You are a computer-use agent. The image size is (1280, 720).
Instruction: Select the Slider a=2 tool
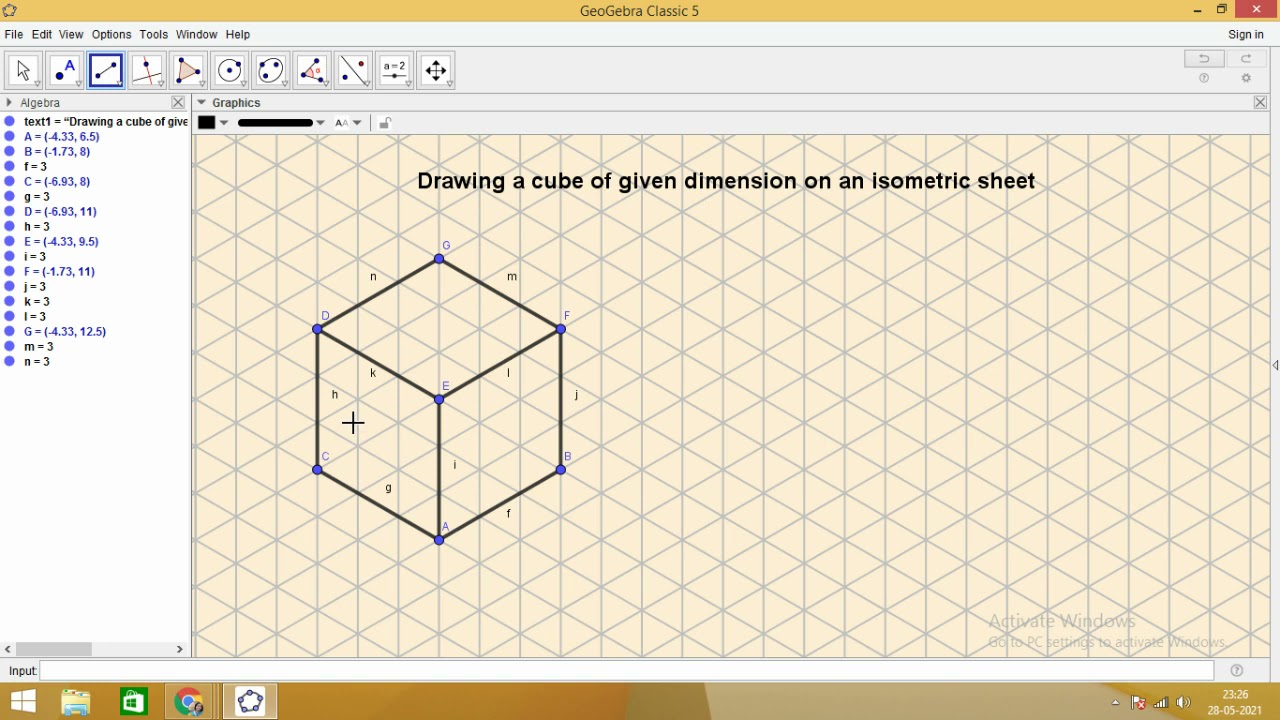click(395, 70)
